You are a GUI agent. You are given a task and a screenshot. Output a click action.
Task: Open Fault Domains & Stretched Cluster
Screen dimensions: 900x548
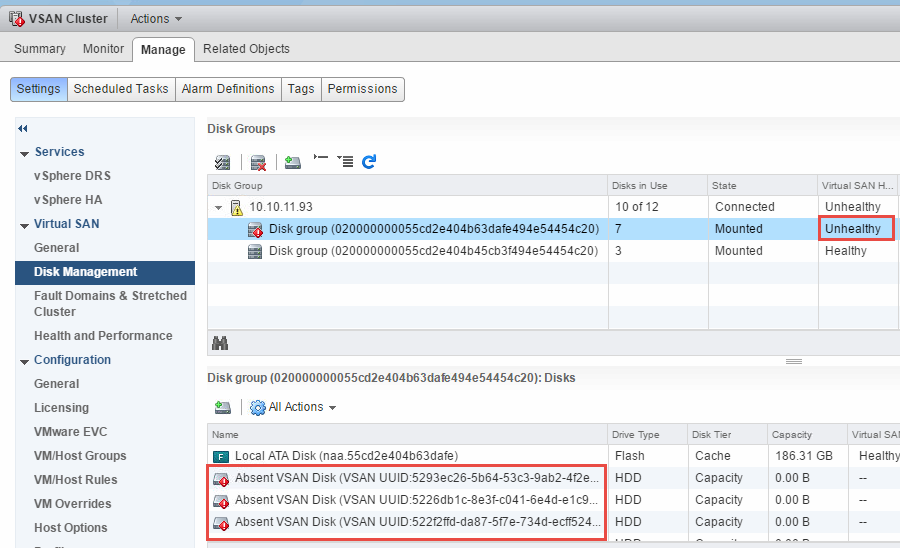(x=110, y=304)
